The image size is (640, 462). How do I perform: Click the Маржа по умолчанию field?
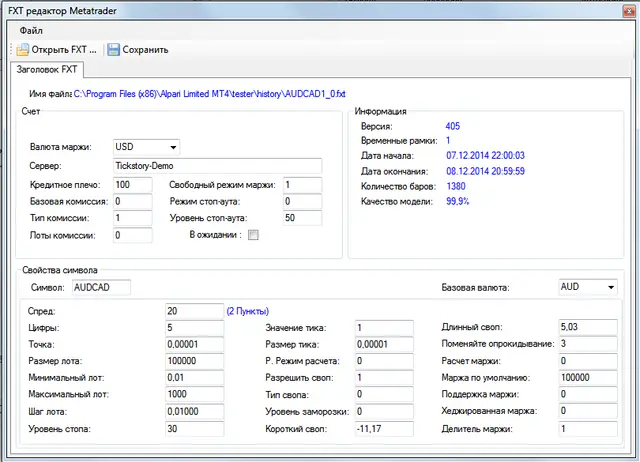coord(588,378)
